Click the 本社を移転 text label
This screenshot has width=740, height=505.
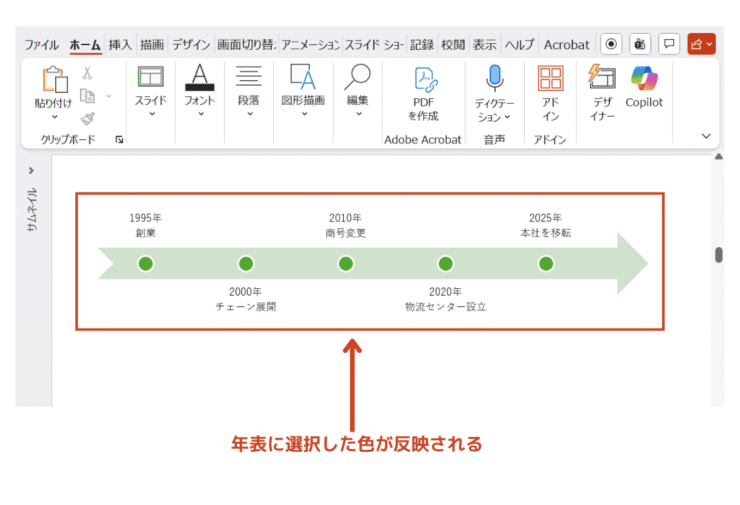[x=546, y=233]
